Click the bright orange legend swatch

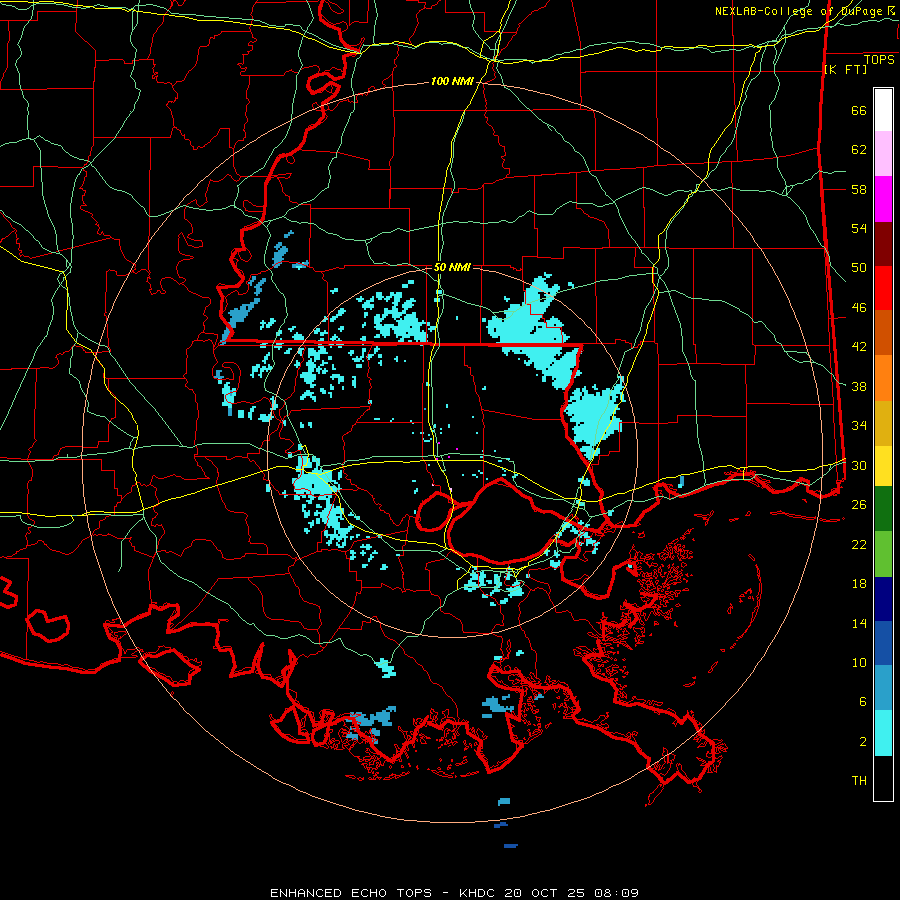click(883, 378)
